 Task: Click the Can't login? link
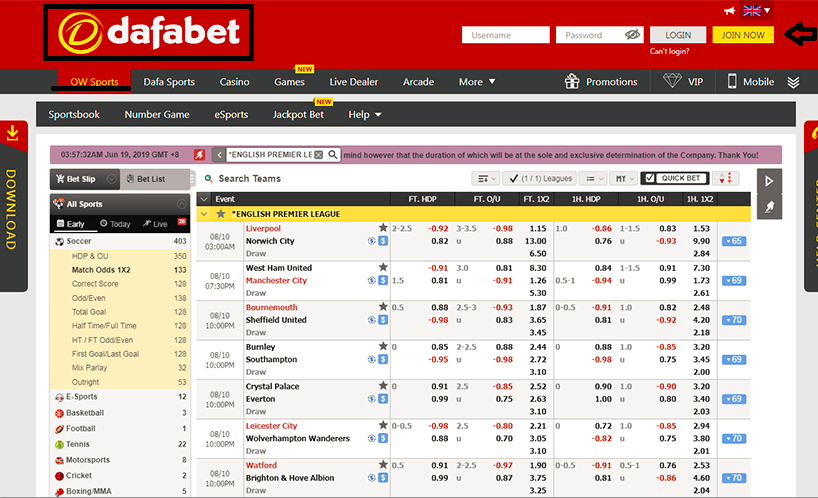click(x=669, y=51)
